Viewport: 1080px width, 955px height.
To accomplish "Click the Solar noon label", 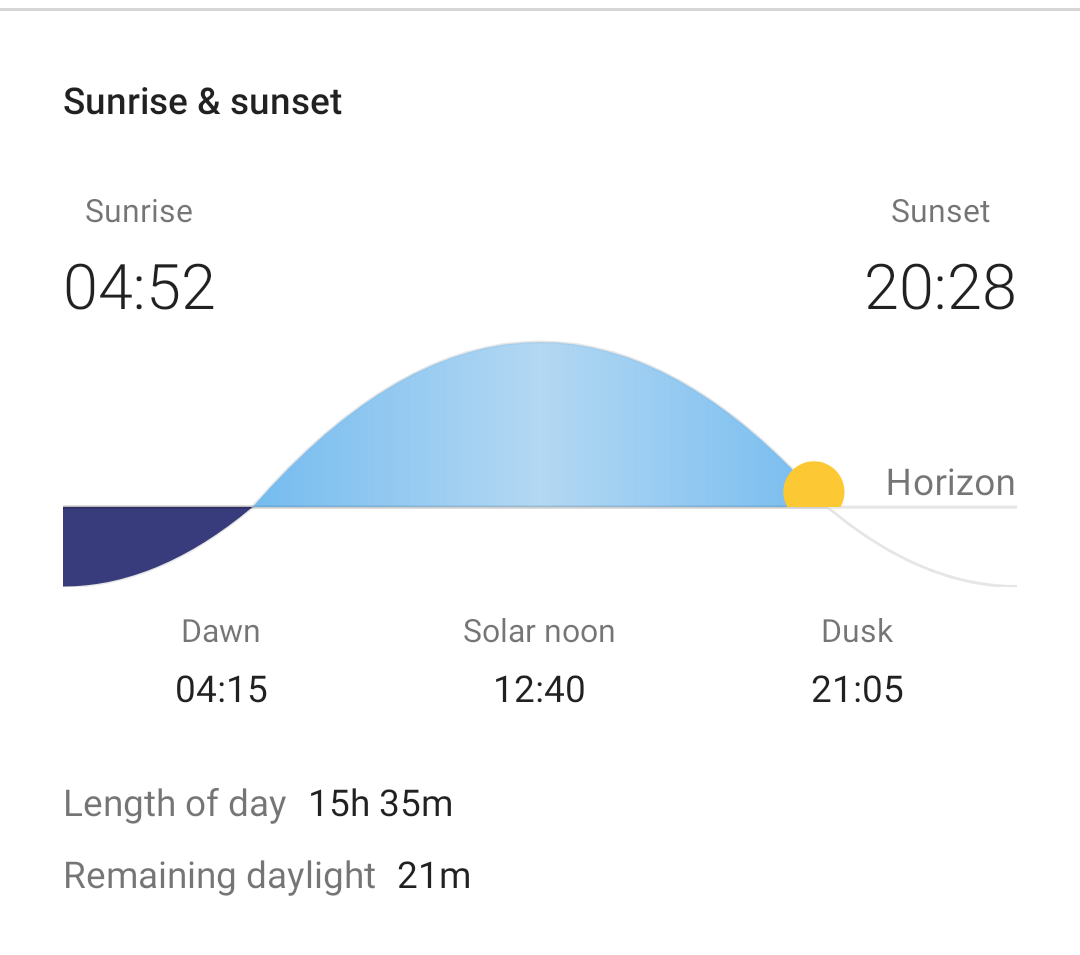I will (x=539, y=631).
